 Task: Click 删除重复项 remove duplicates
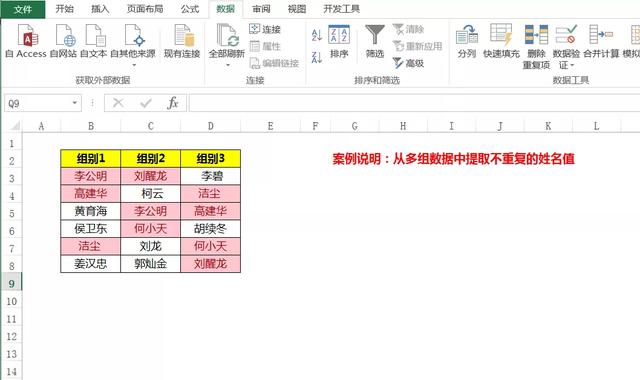pos(536,47)
